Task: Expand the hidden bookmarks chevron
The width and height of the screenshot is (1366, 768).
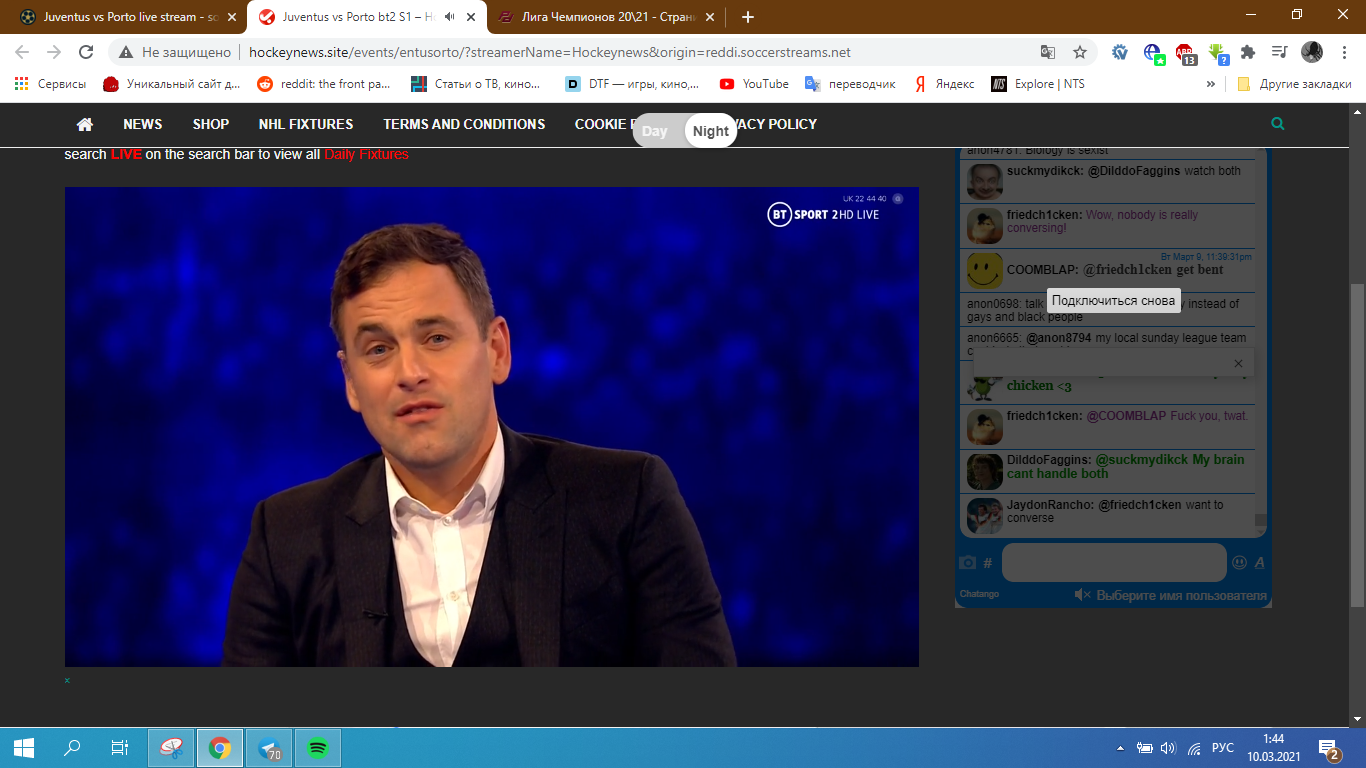Action: click(1211, 84)
